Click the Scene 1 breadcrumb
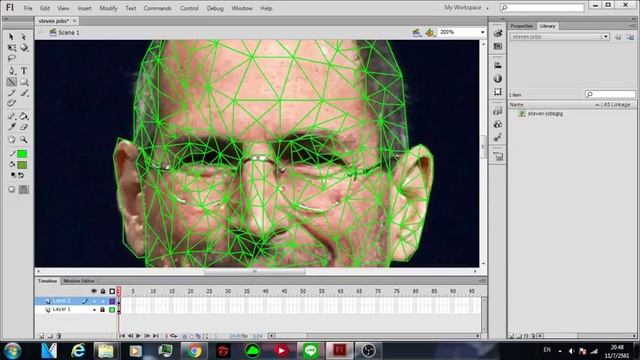 (x=64, y=33)
